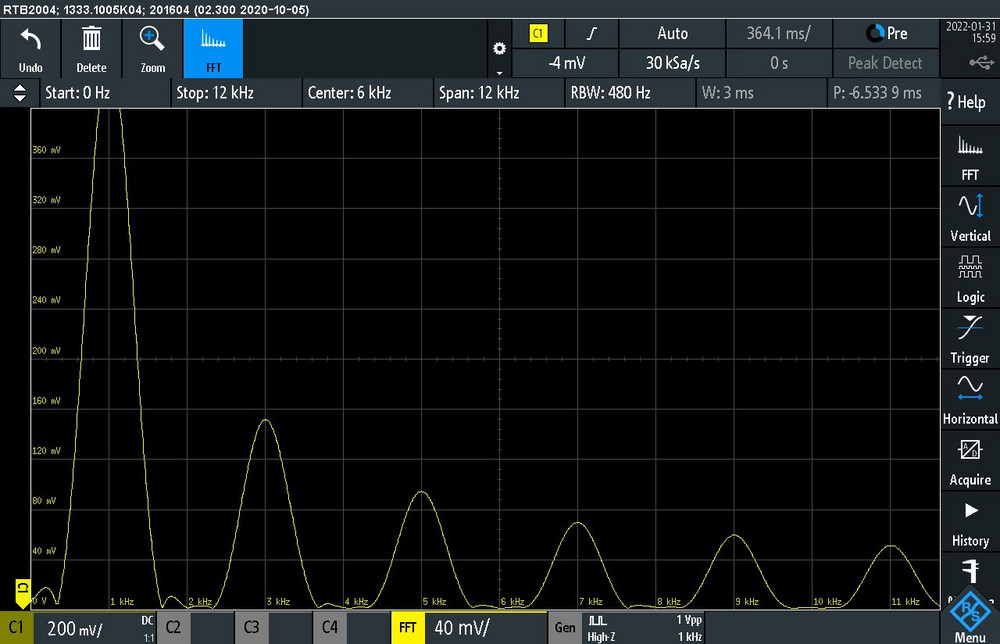Image resolution: width=1000 pixels, height=644 pixels.
Task: Edit the RBW: 480 Hz value
Action: [x=630, y=93]
